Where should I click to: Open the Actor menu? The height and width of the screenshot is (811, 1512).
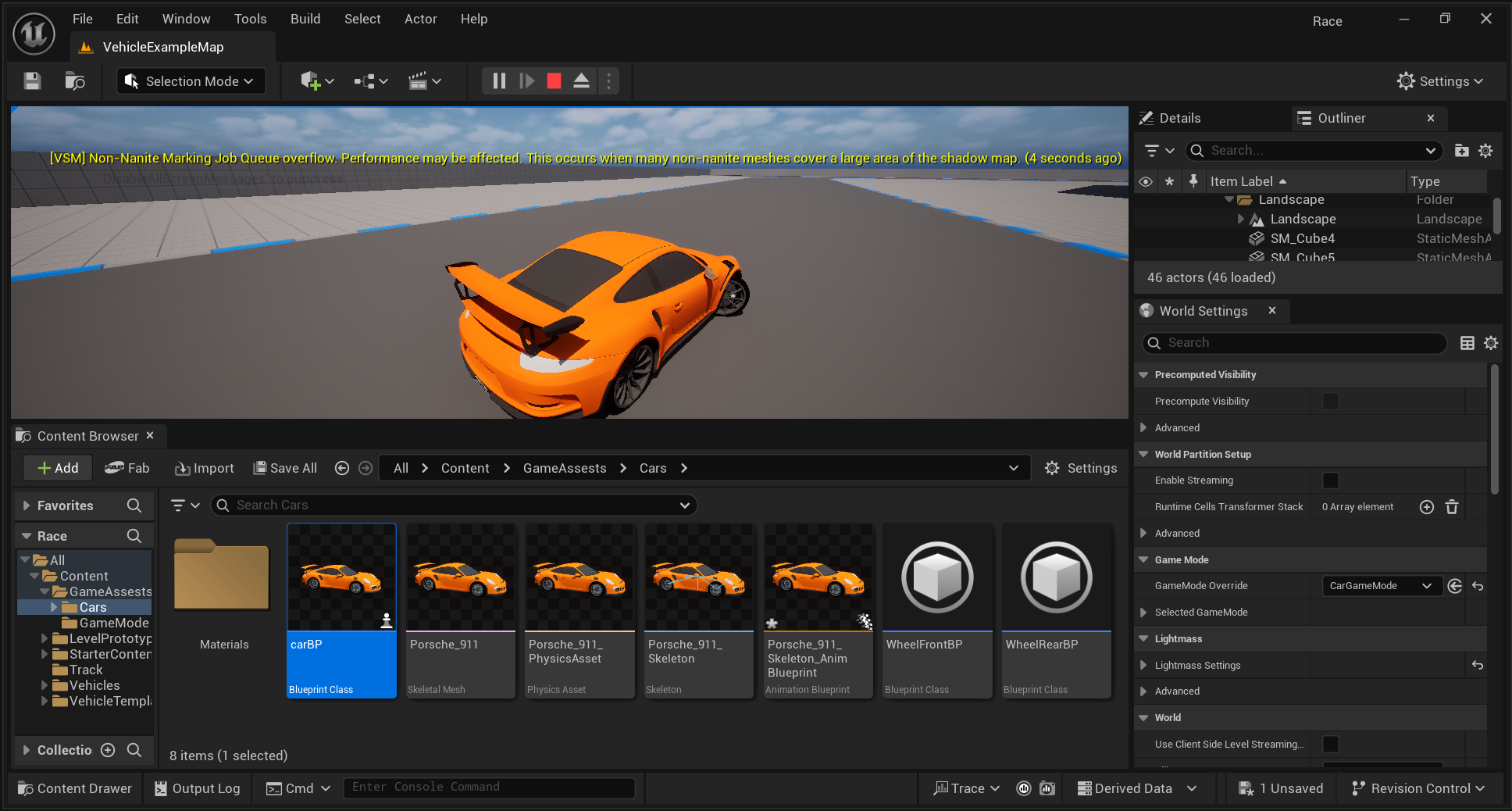(420, 19)
